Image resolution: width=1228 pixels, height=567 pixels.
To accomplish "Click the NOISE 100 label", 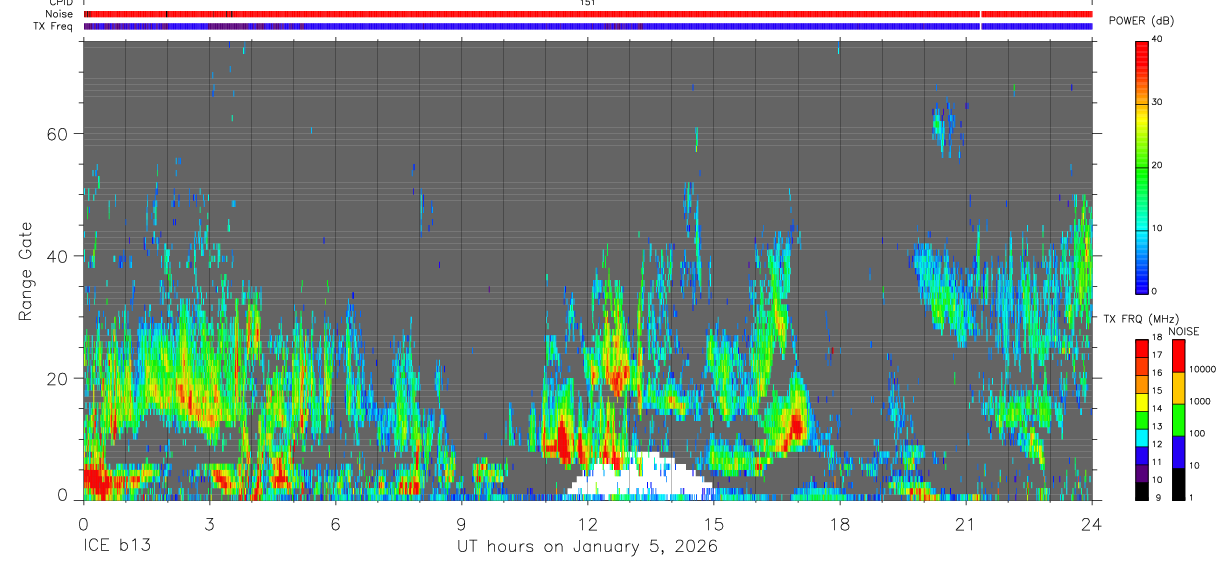I will coord(1198,435).
